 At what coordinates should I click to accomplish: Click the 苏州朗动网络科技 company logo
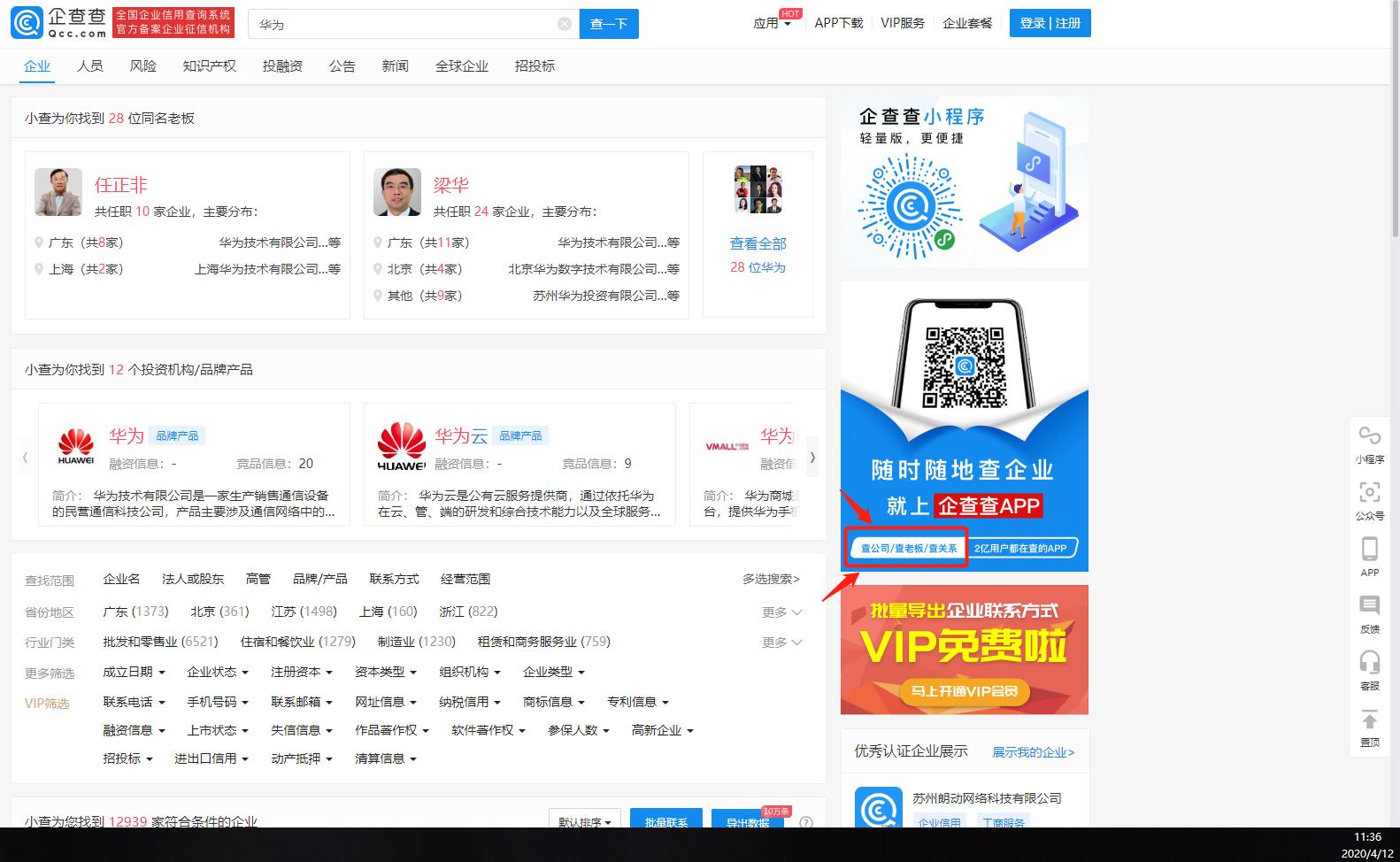tap(879, 807)
